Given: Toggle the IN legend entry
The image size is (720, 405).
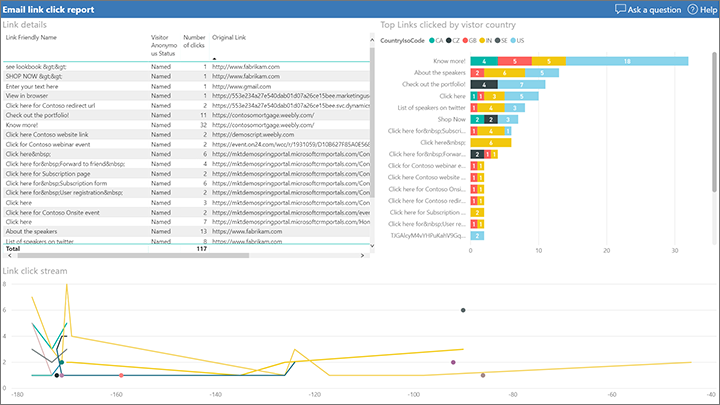Looking at the screenshot, I should click(485, 40).
